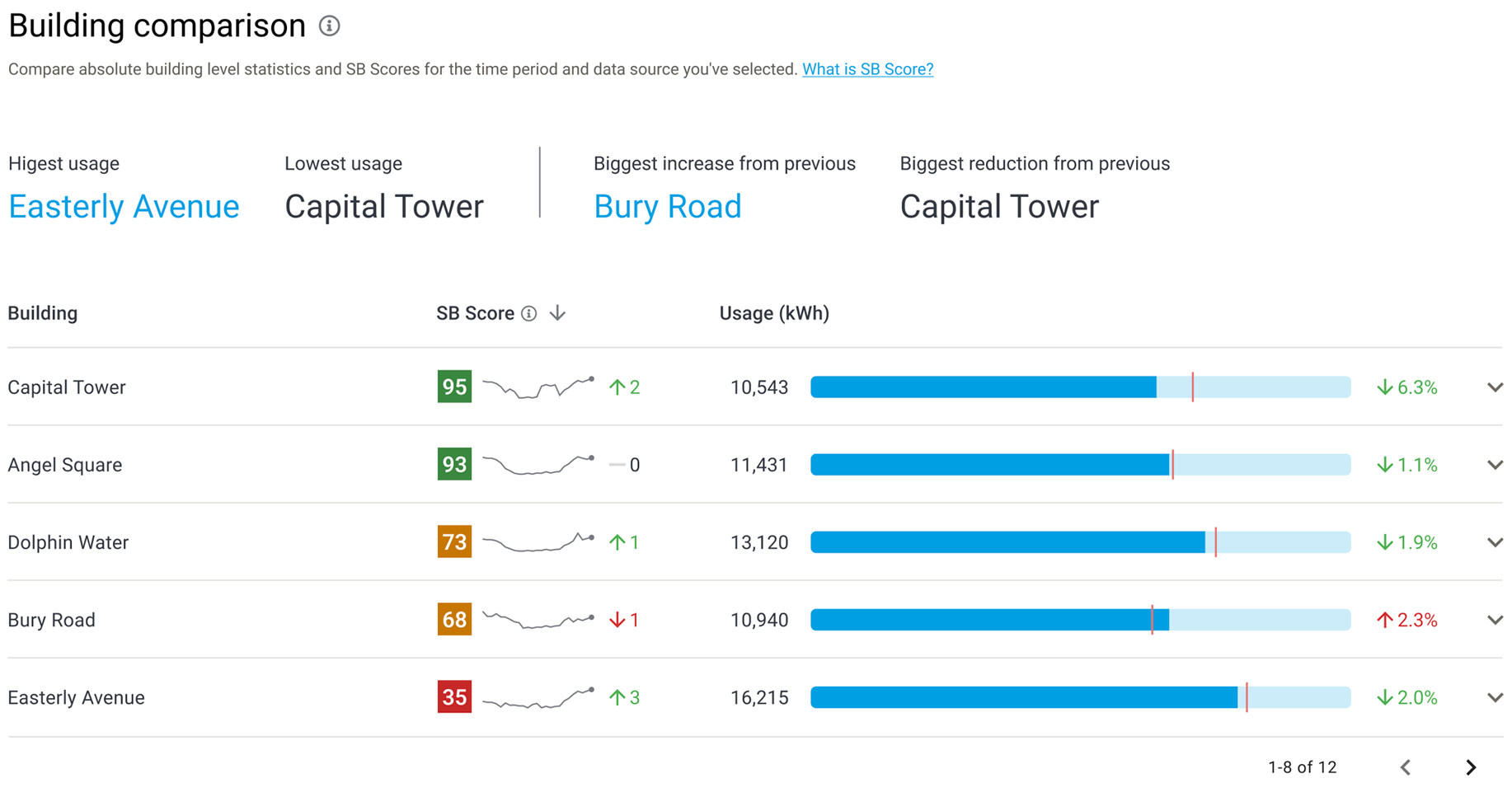Open the Building comparison info icon
1512x797 pixels.
329,26
